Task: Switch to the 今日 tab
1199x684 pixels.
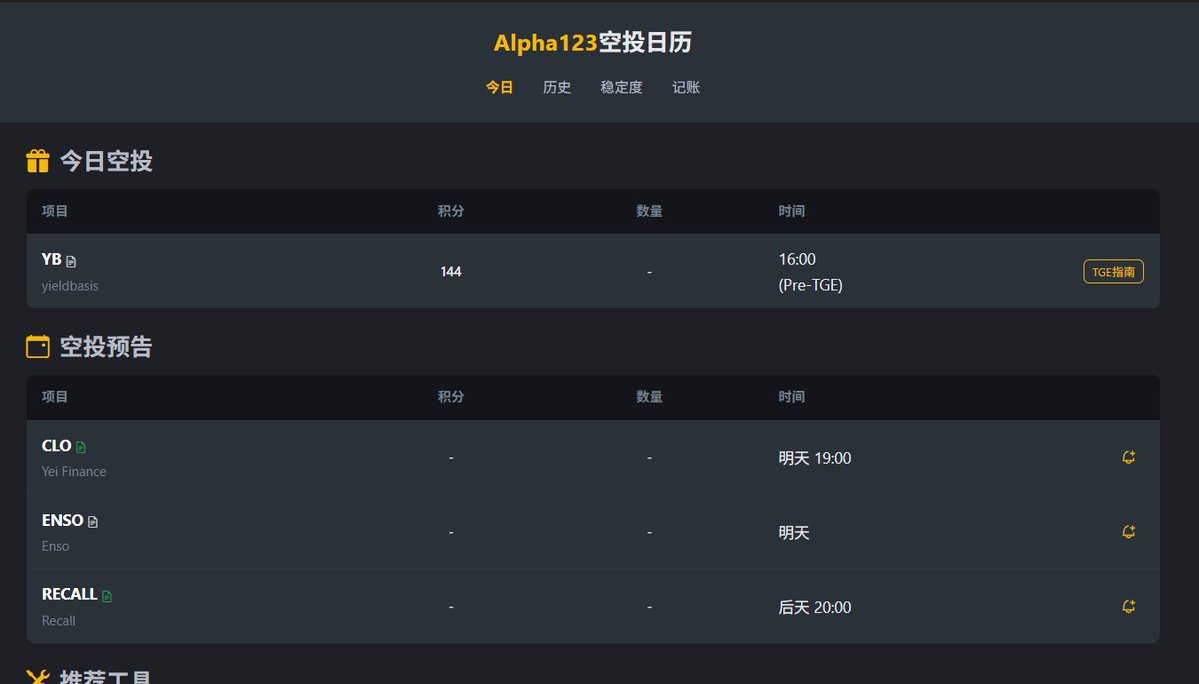Action: [499, 87]
